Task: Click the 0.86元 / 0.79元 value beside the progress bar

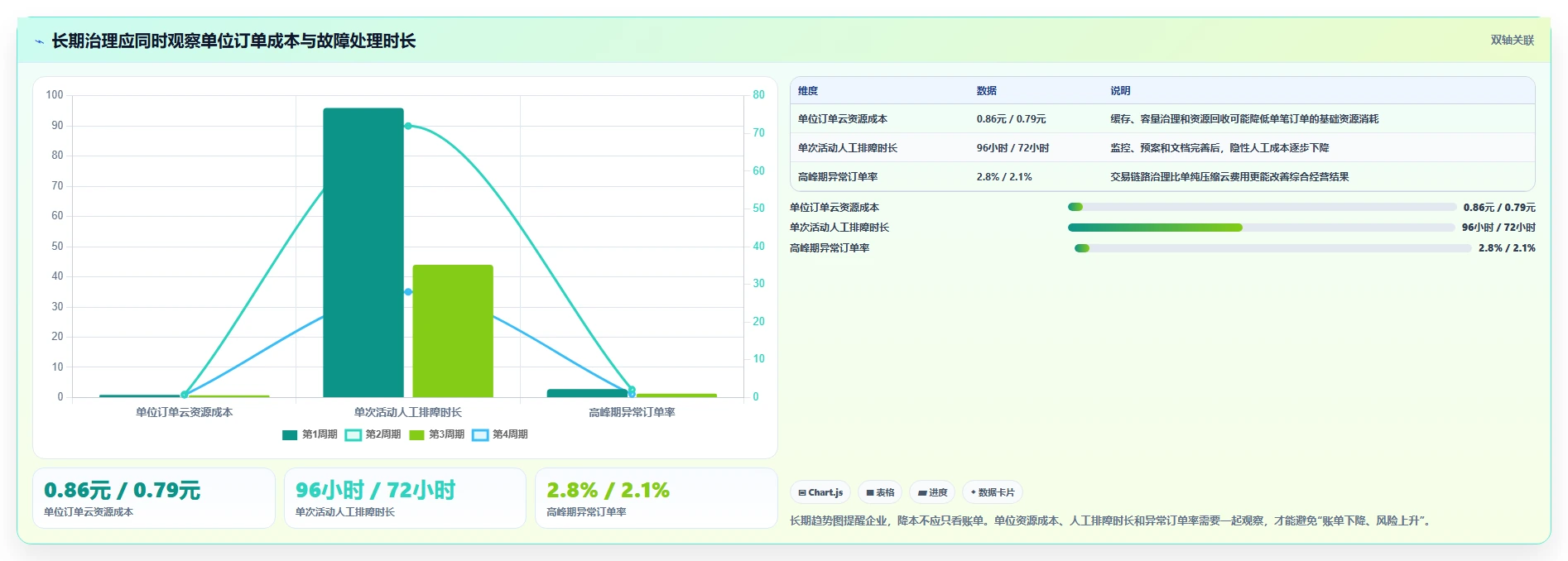Action: point(1499,208)
